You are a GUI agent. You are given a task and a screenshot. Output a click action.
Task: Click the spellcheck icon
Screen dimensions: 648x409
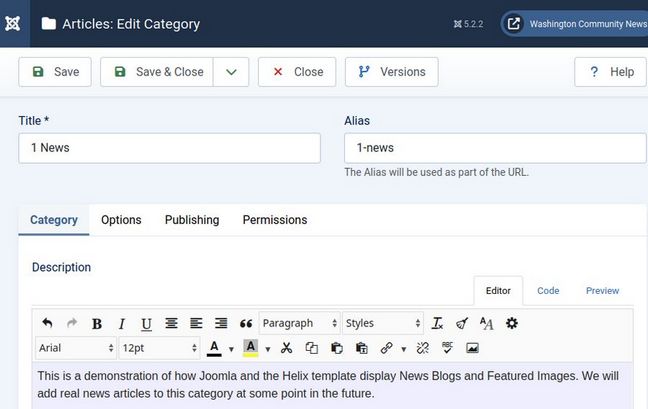tap(447, 348)
